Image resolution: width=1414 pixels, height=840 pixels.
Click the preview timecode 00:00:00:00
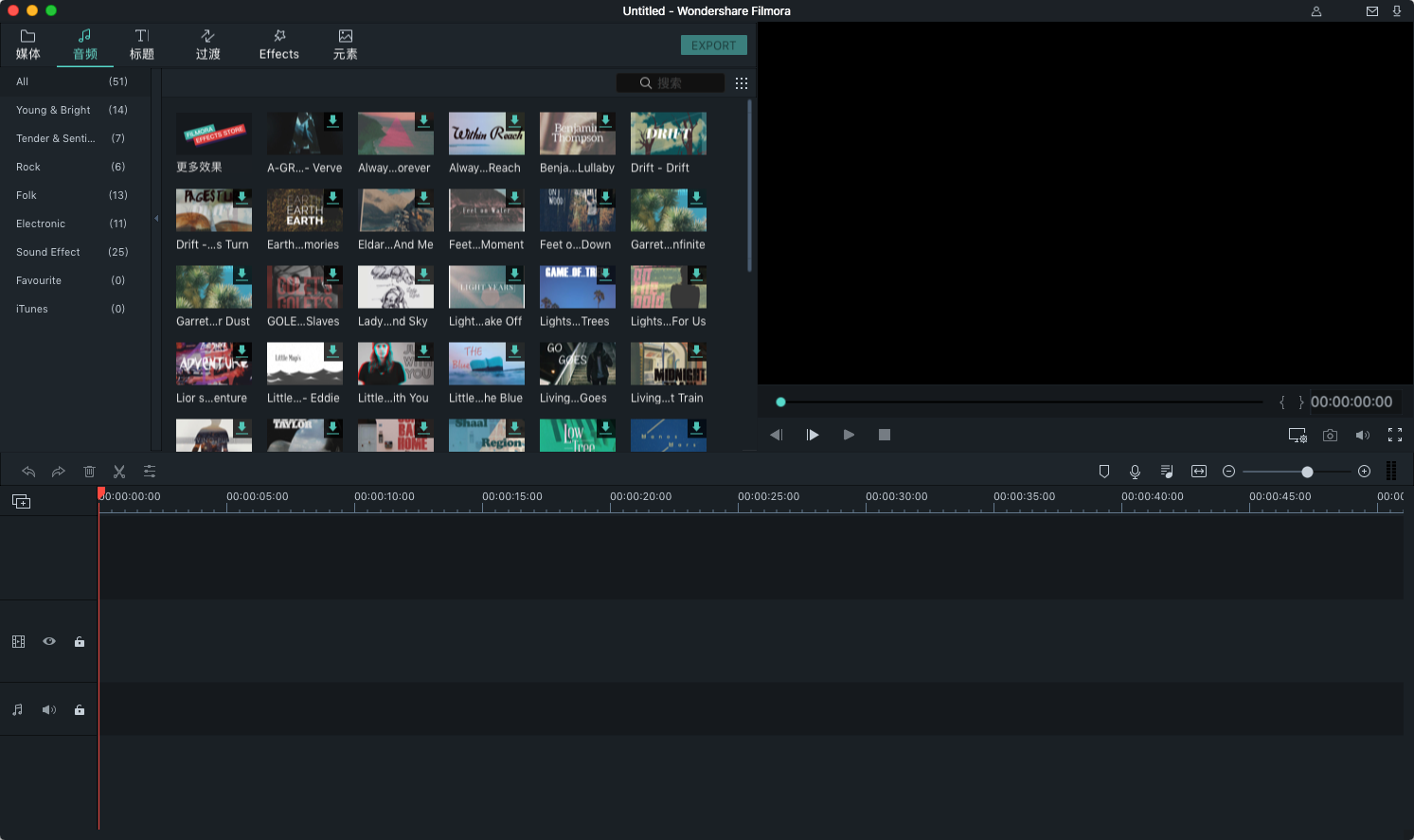coord(1351,402)
